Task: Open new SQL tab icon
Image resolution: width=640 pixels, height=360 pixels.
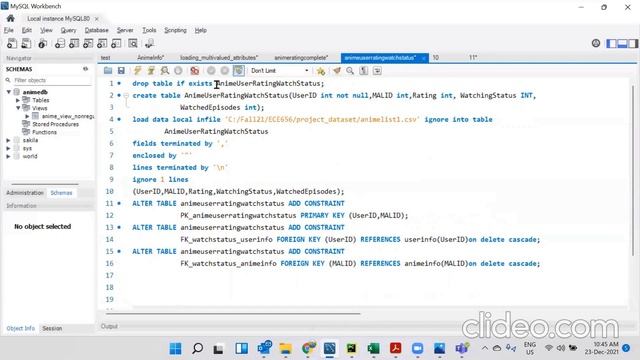Action: pyautogui.click(x=12, y=43)
